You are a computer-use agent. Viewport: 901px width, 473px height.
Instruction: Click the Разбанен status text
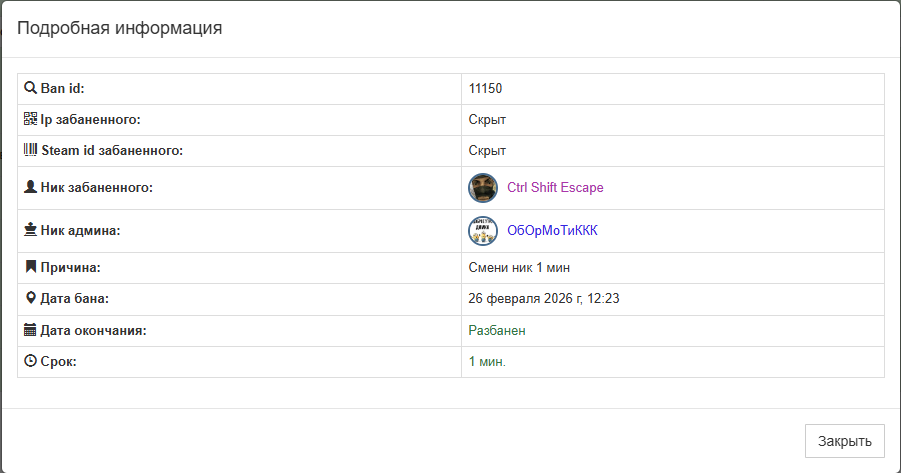coord(497,330)
